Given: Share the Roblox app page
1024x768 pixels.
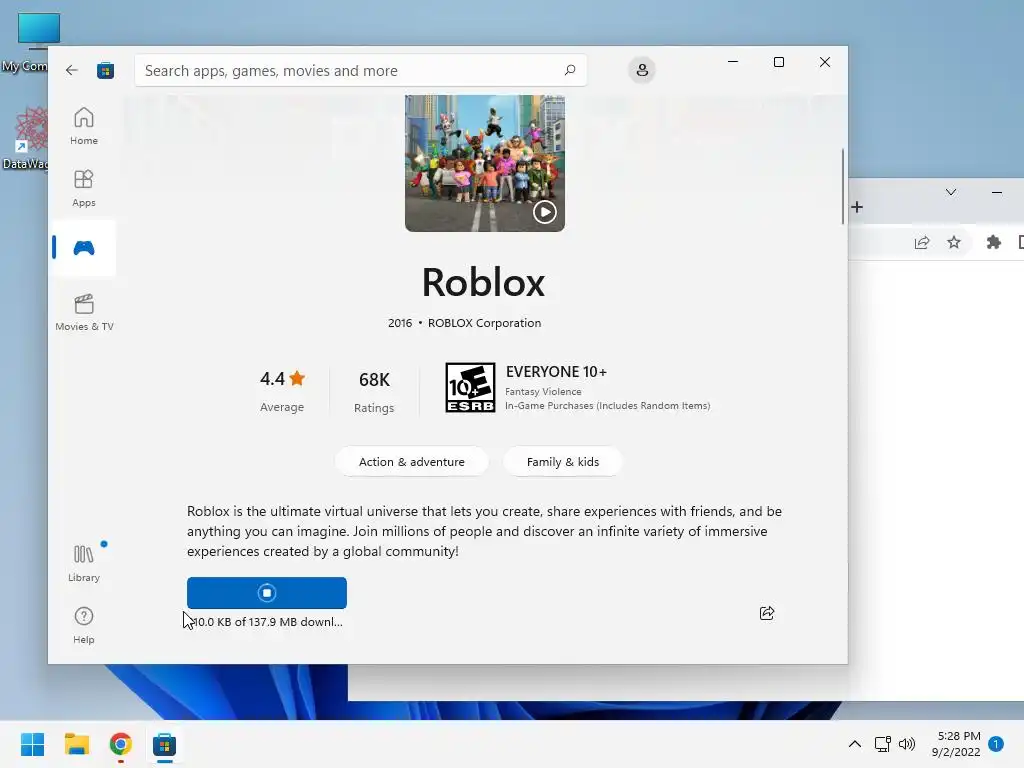Looking at the screenshot, I should coord(767,613).
